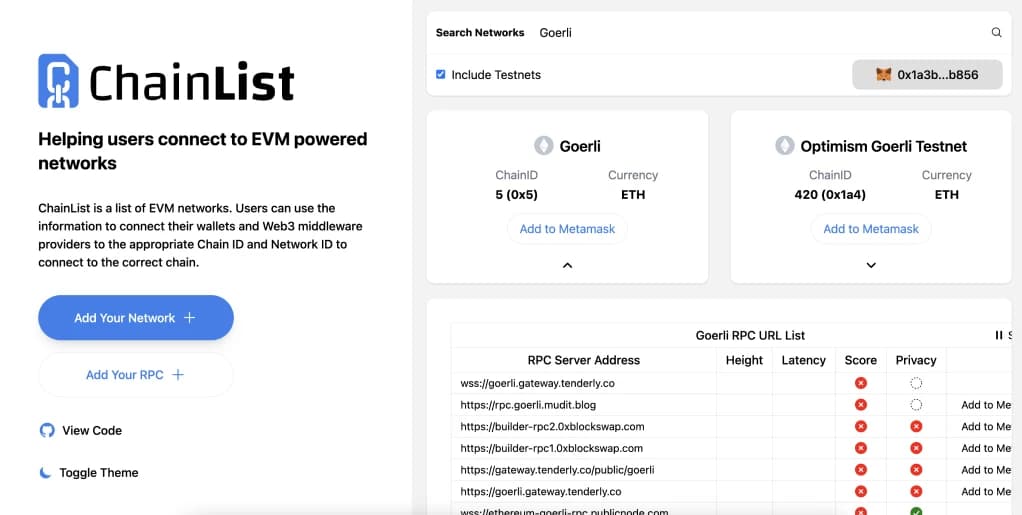Pause the Goerli RPC list refresh
The image size is (1022, 515).
(x=998, y=335)
